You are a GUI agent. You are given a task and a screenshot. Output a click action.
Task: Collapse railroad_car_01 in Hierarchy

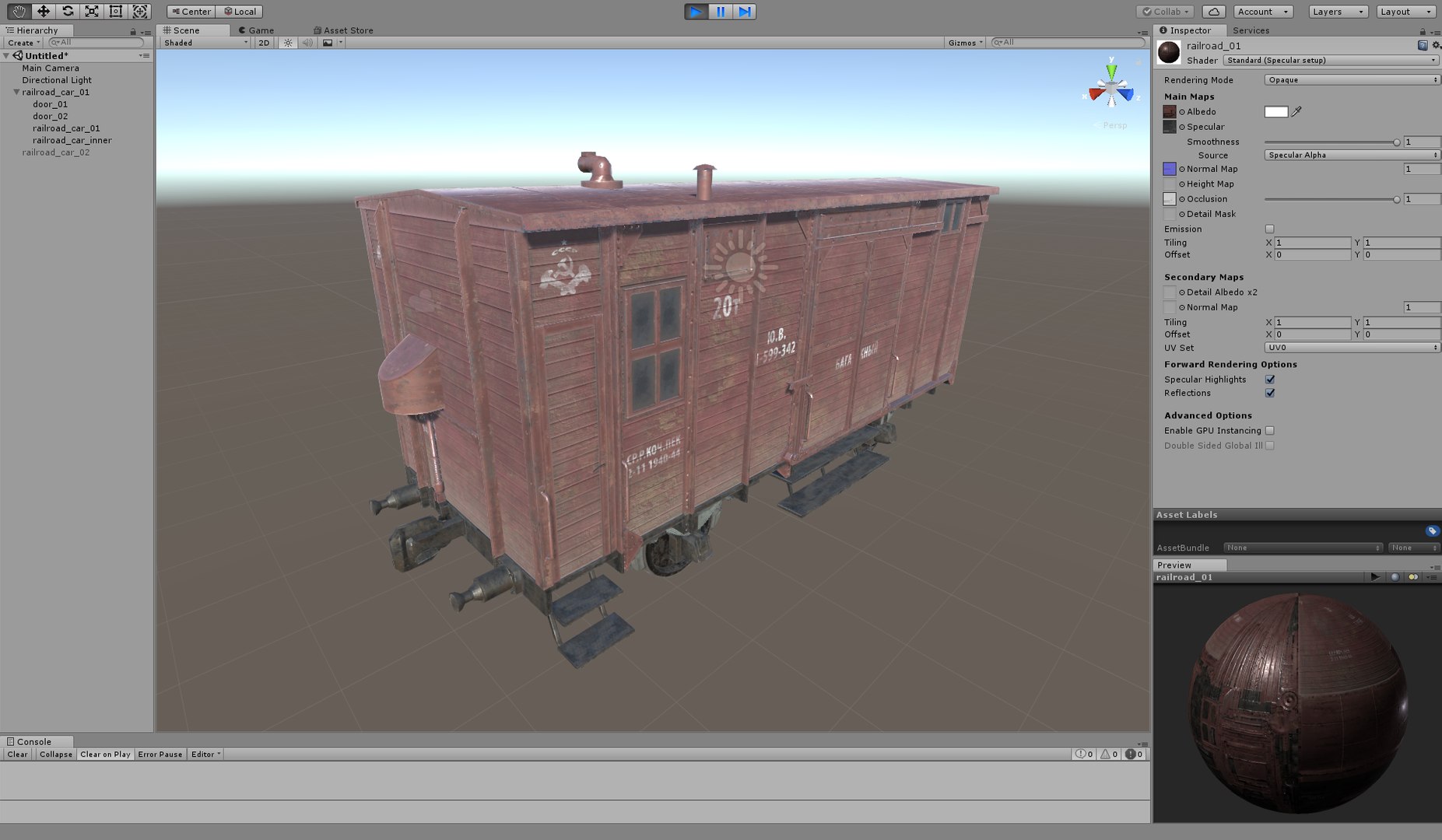(x=16, y=92)
